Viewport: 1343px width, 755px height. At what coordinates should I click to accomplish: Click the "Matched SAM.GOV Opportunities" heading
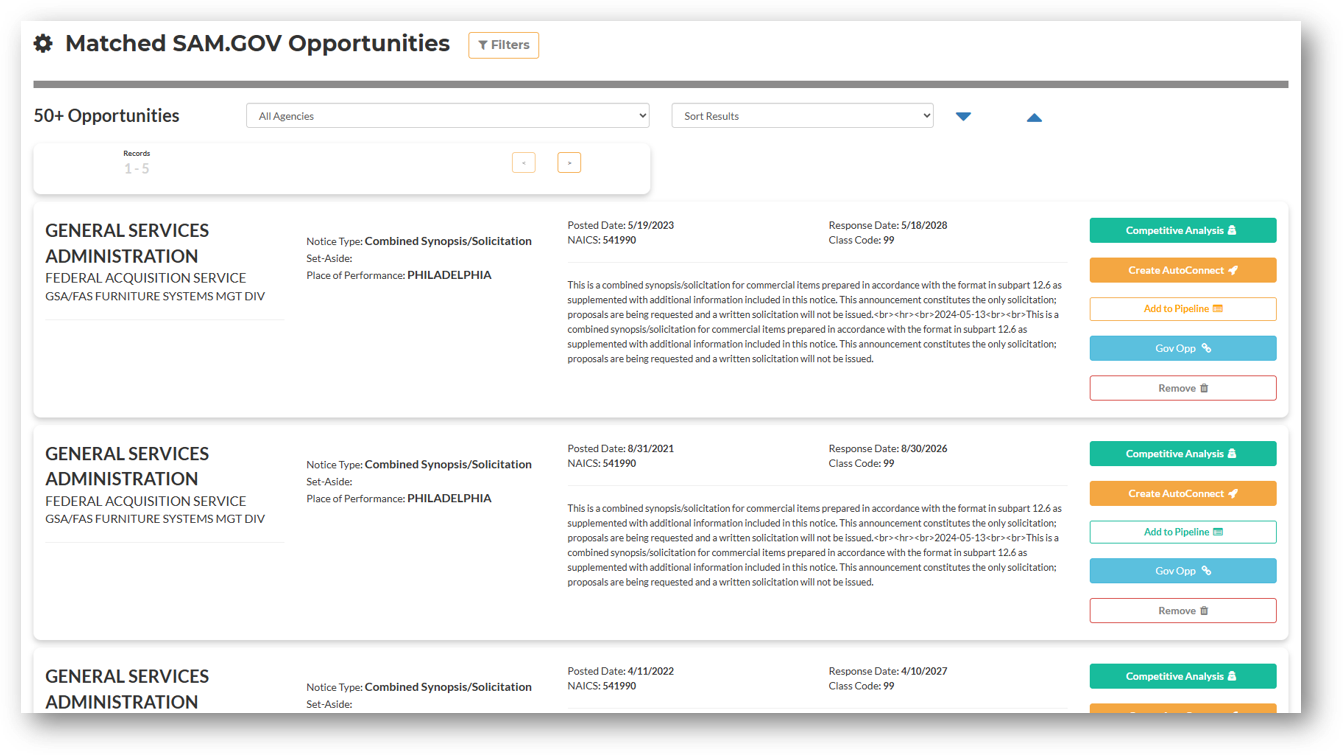tap(257, 44)
